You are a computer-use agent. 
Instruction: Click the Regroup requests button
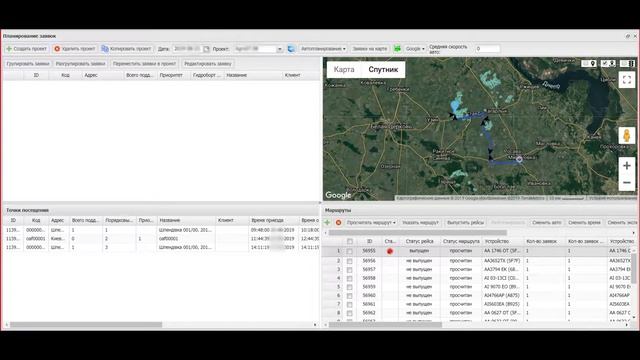point(80,64)
